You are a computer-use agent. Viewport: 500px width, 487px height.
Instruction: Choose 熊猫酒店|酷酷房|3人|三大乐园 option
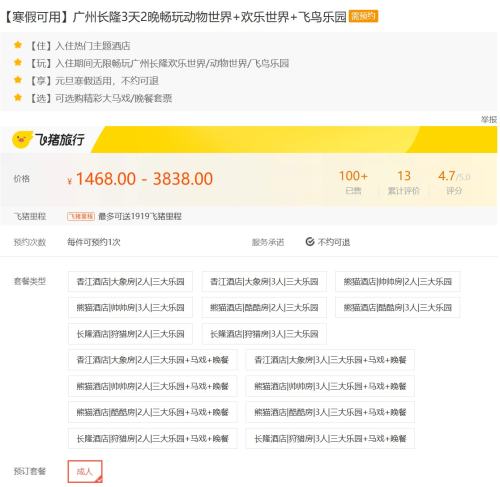tap(398, 307)
